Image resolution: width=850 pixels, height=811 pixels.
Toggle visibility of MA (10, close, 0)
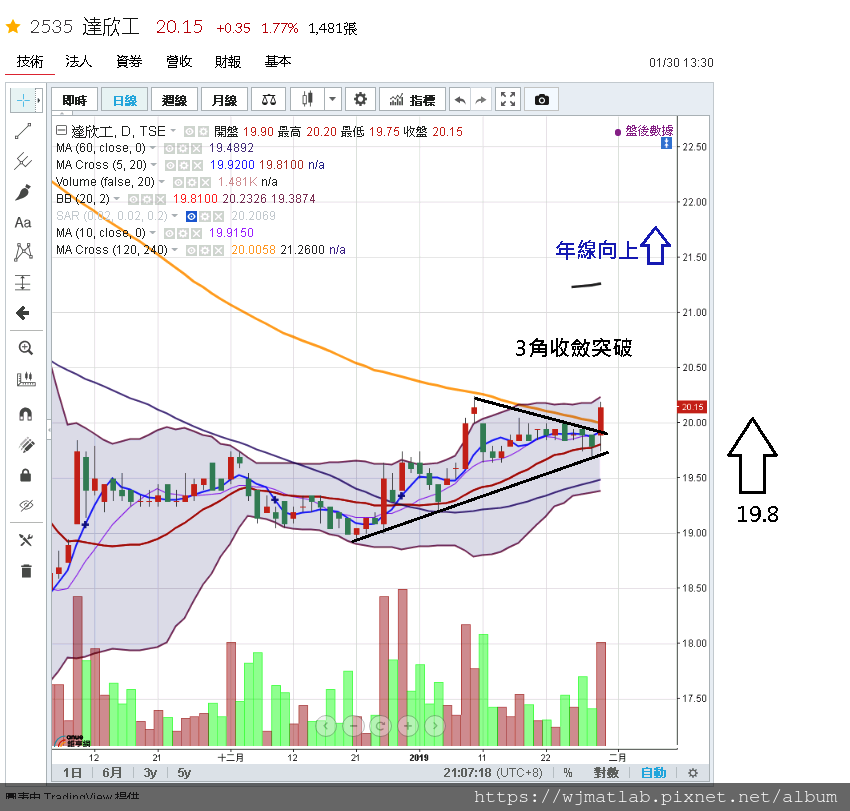coord(170,233)
